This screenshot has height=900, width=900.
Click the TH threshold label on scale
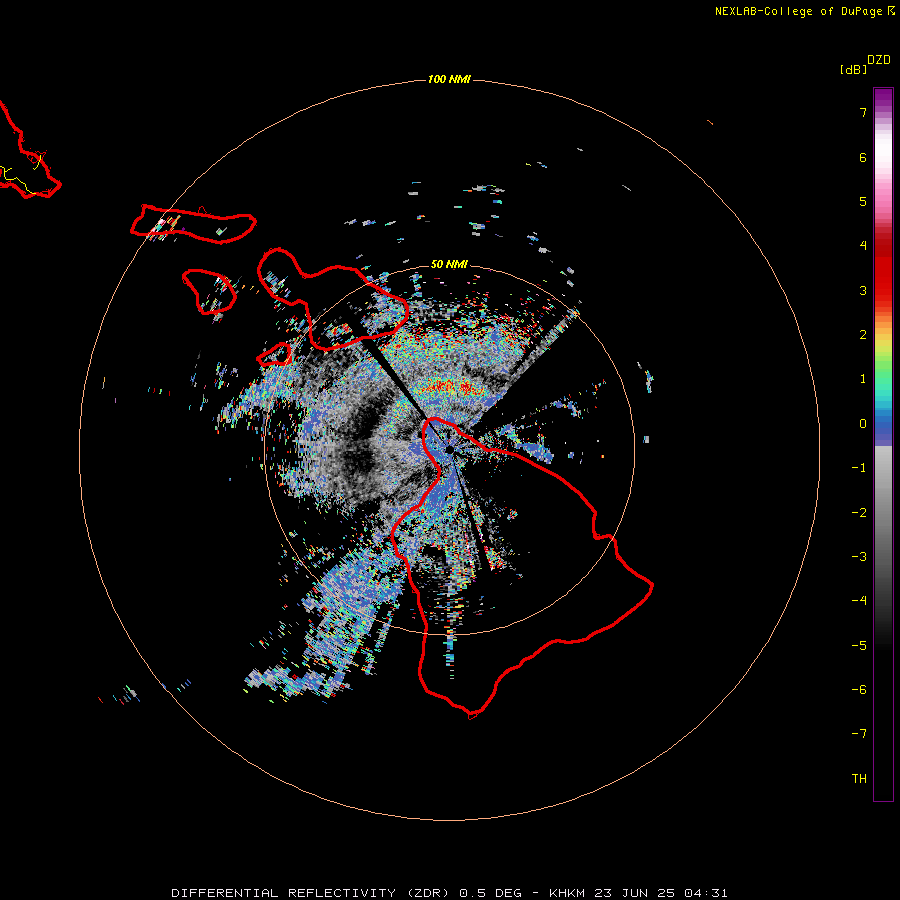[859, 779]
